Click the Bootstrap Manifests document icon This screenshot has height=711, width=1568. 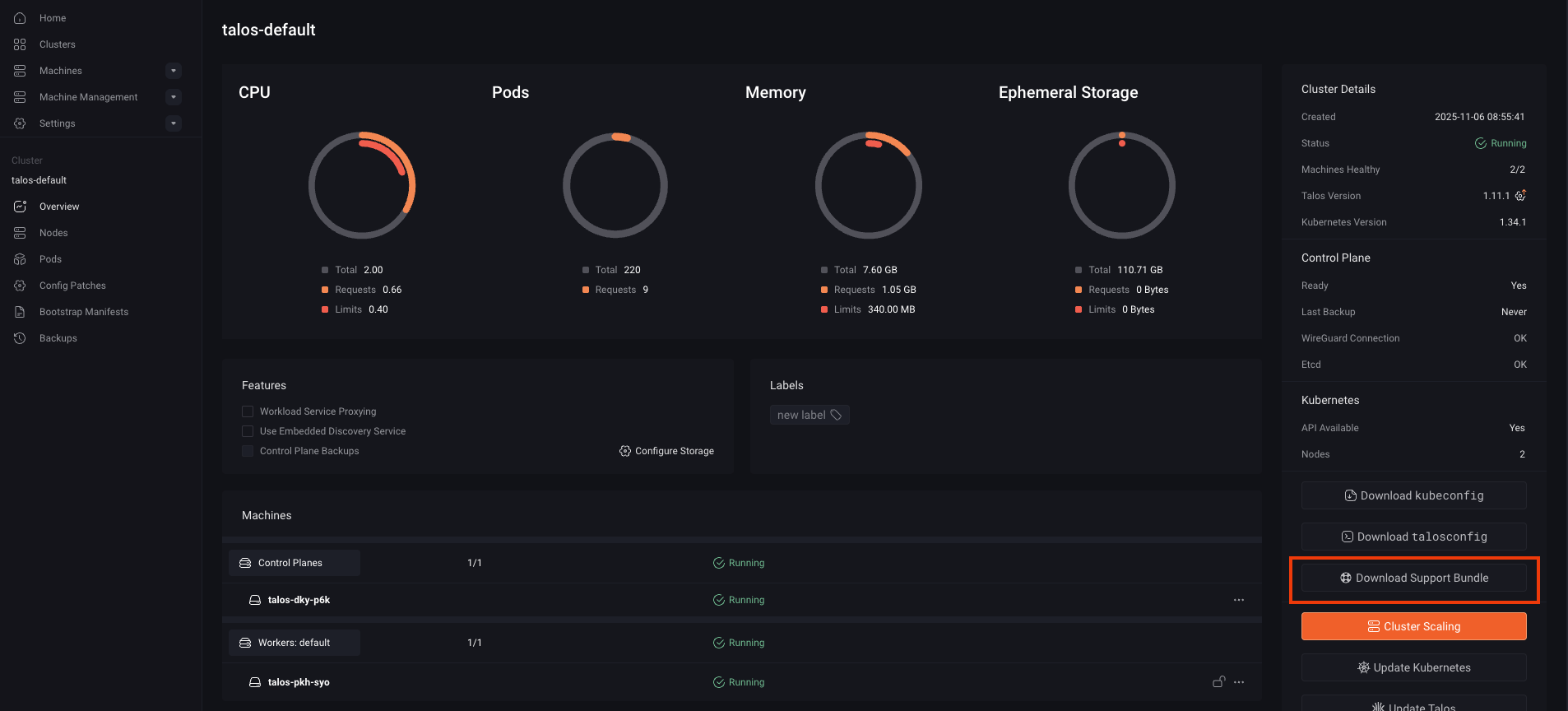20,312
